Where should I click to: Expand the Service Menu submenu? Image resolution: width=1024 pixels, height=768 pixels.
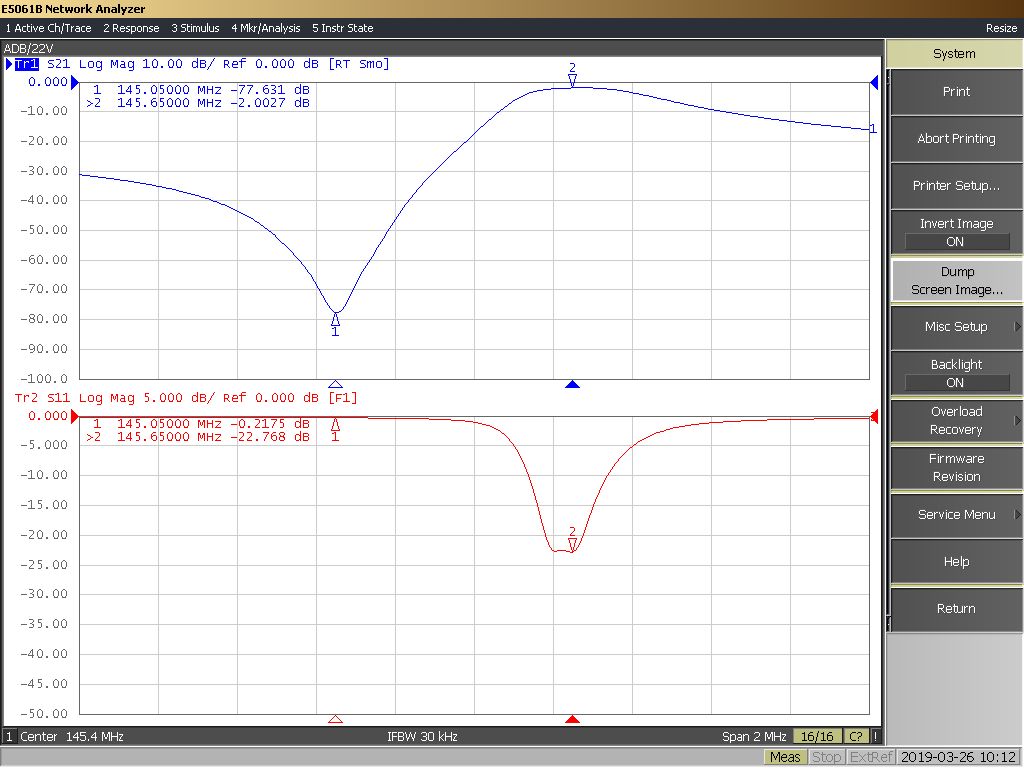coord(956,515)
